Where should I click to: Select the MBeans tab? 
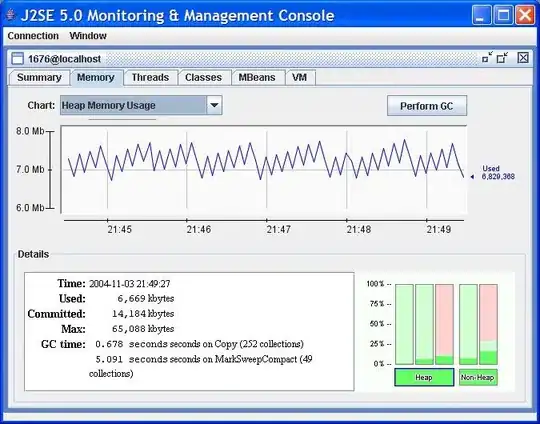coord(257,77)
